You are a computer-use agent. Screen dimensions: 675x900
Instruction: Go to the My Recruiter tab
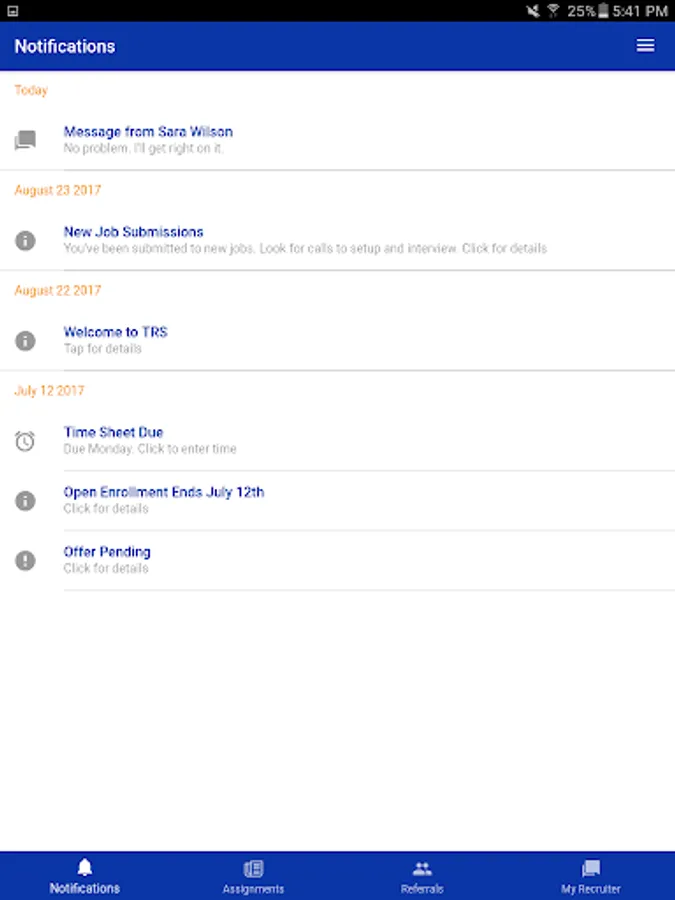coord(590,876)
